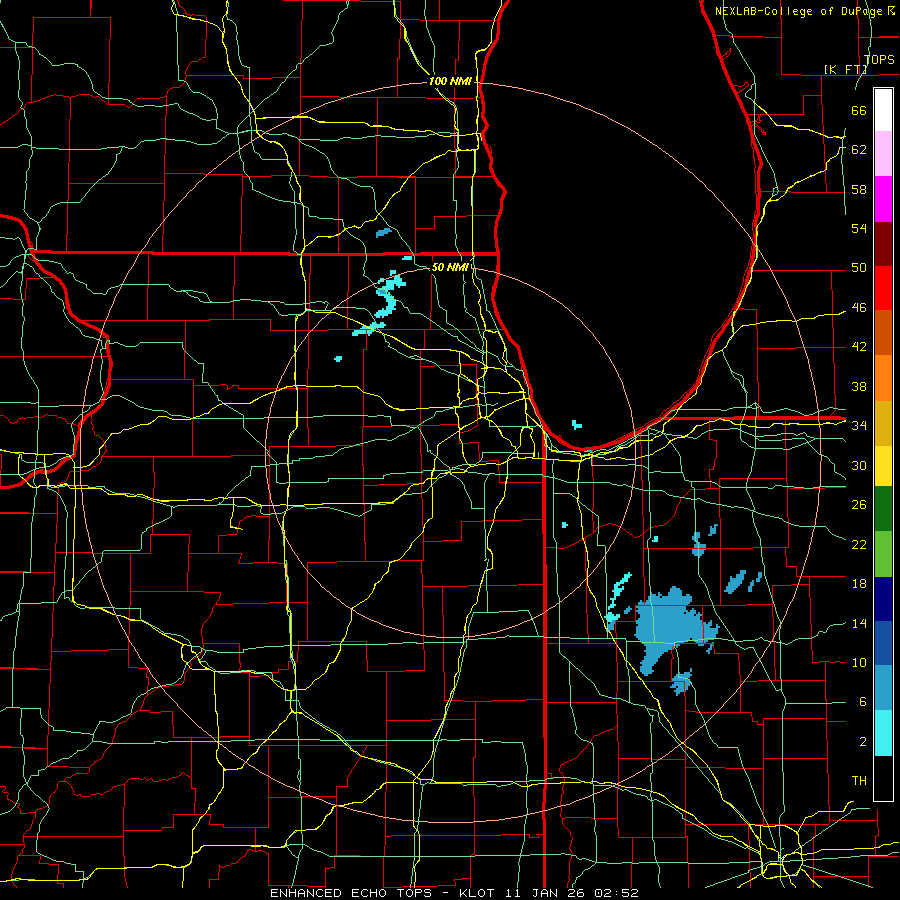
Task: Click the legend label 'TH'
Action: click(x=859, y=780)
